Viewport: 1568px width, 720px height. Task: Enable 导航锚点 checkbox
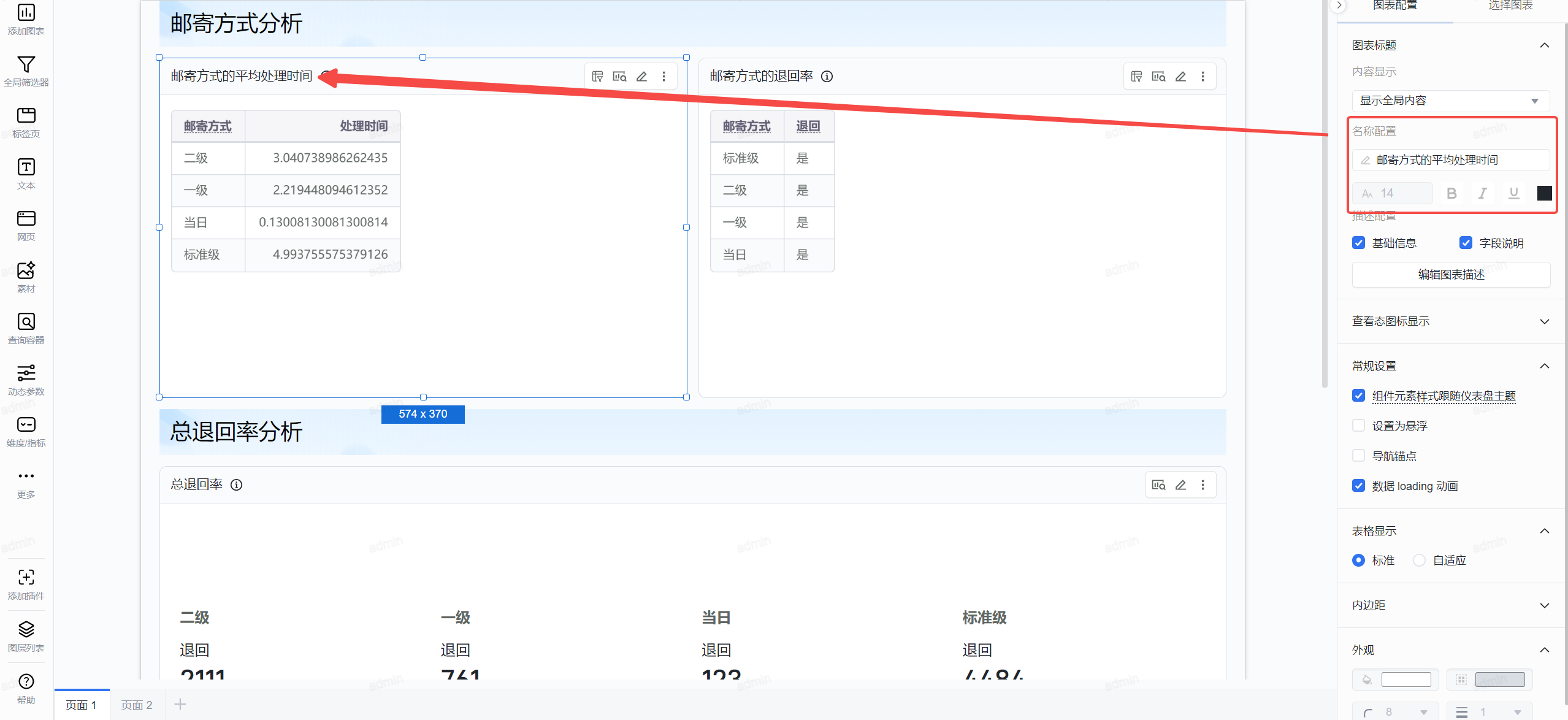[x=1358, y=456]
